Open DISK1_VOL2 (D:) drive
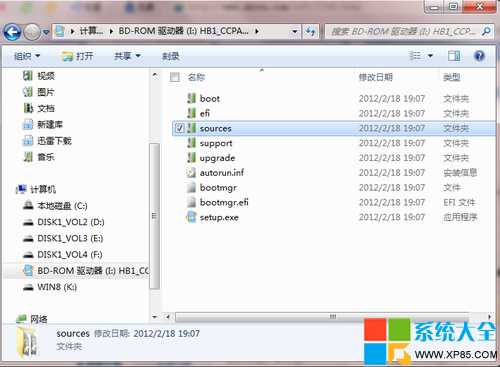Viewport: 500px width, 367px height. tap(63, 222)
